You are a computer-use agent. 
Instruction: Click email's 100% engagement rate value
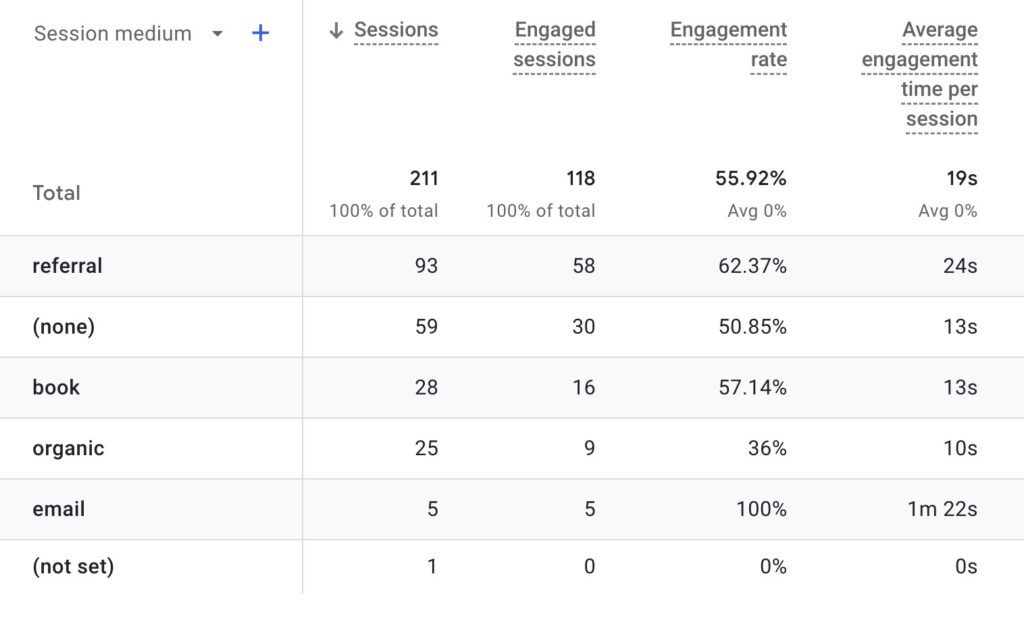point(761,509)
